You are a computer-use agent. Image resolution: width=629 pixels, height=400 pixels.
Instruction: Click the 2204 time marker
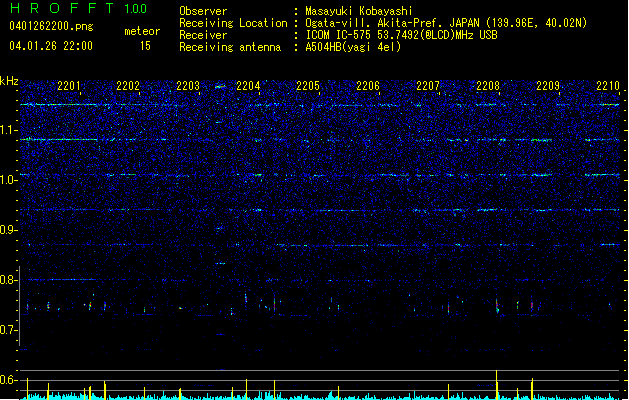248,85
